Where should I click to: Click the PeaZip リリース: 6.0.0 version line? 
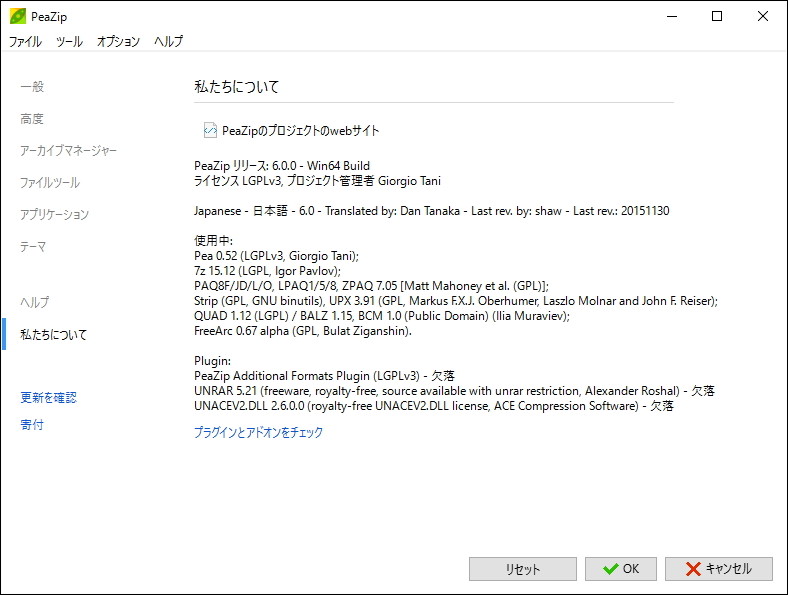click(x=282, y=166)
